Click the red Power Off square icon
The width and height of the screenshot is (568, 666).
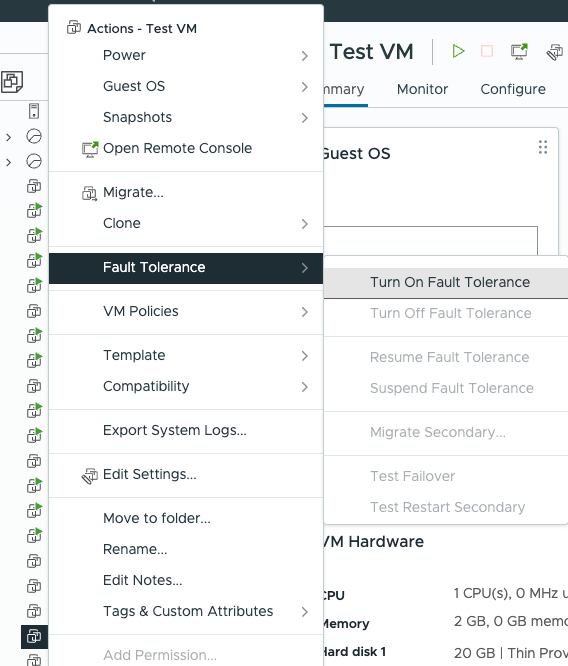pos(487,51)
